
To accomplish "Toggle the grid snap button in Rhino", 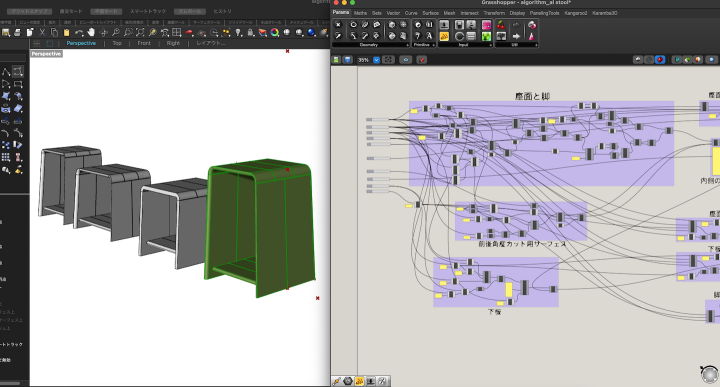I will tap(30, 11).
